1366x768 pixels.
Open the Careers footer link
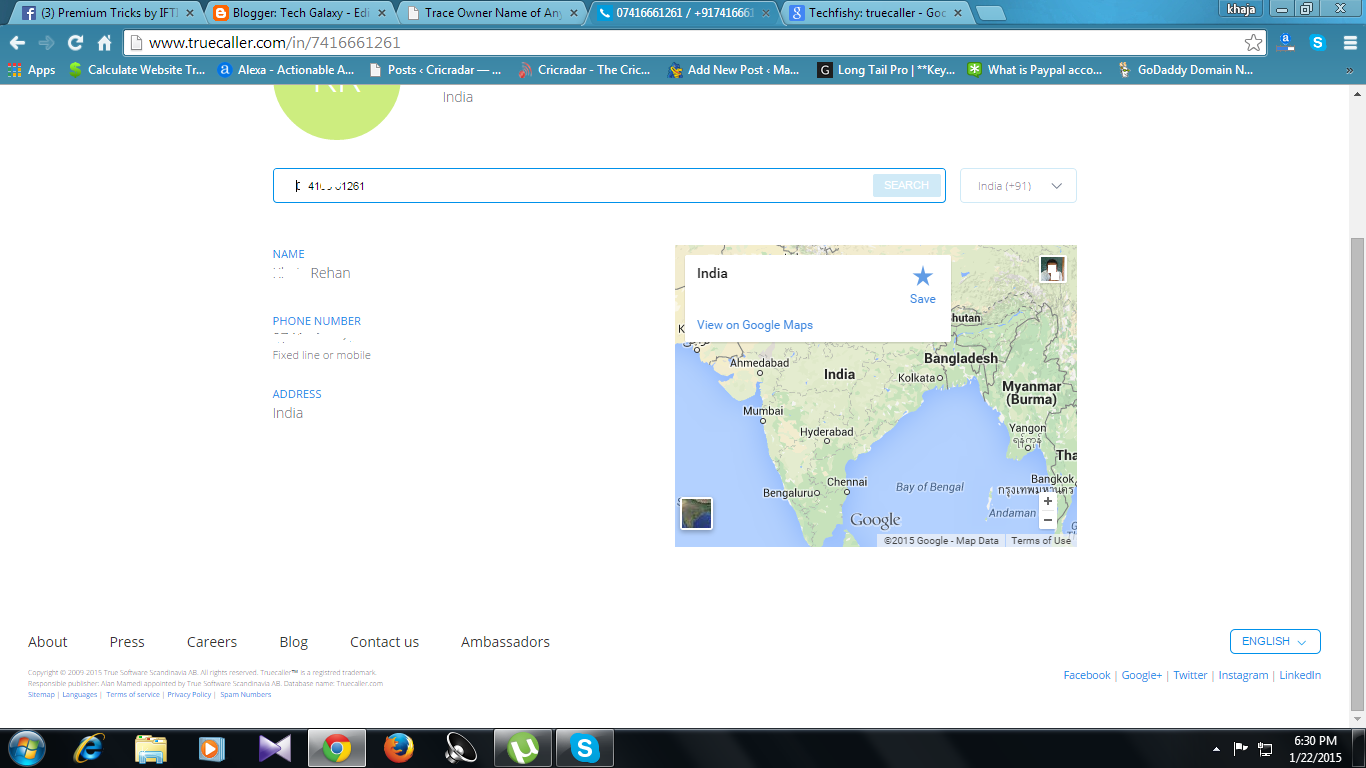click(212, 642)
